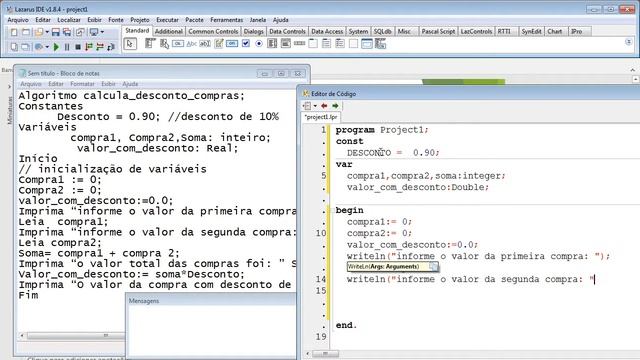
Task: Click the Mensagens panel title
Action: (144, 301)
